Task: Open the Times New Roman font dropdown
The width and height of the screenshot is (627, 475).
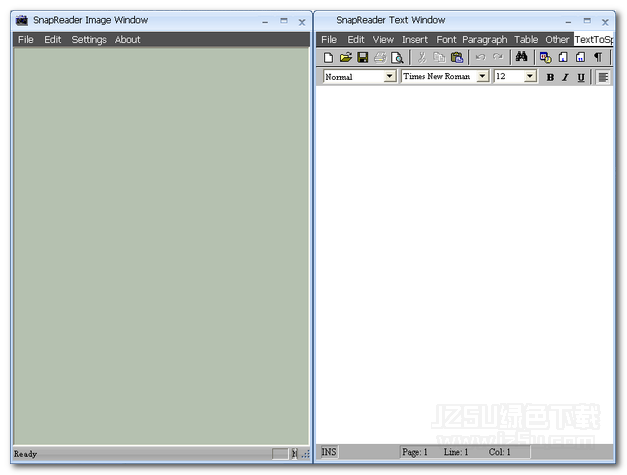Action: pyautogui.click(x=482, y=77)
